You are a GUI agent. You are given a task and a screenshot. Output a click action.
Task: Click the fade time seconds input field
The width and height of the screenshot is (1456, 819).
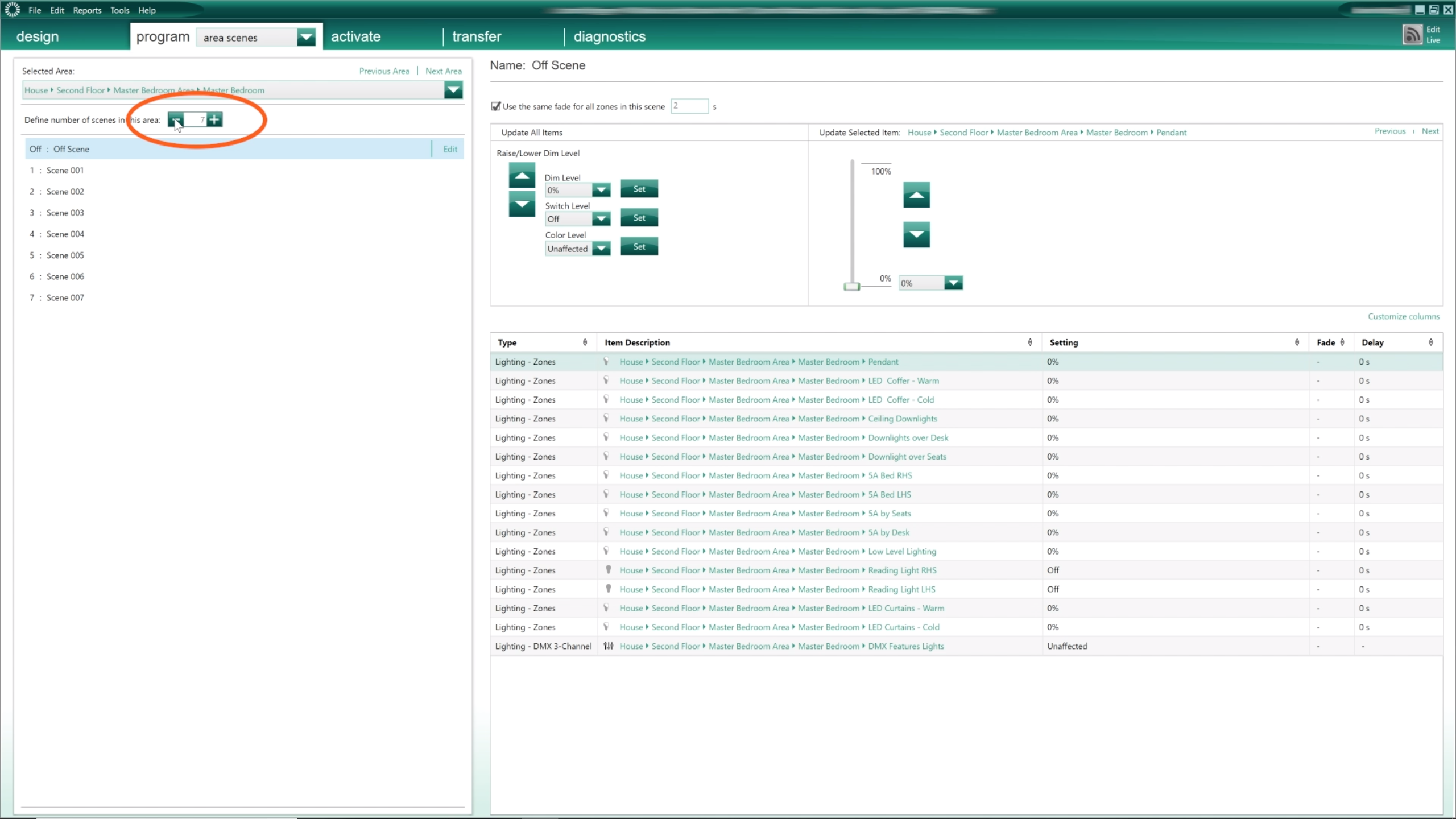689,106
